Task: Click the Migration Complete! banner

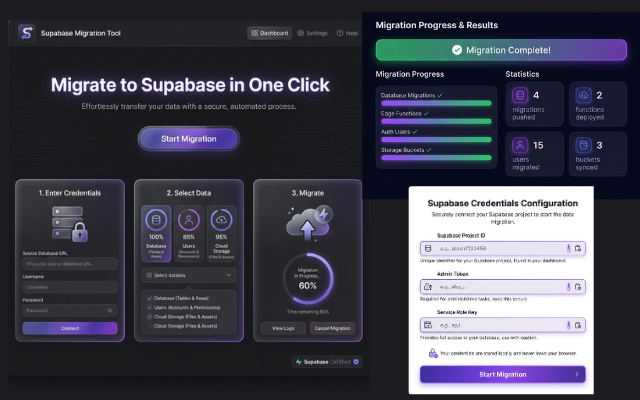Action: (x=501, y=50)
